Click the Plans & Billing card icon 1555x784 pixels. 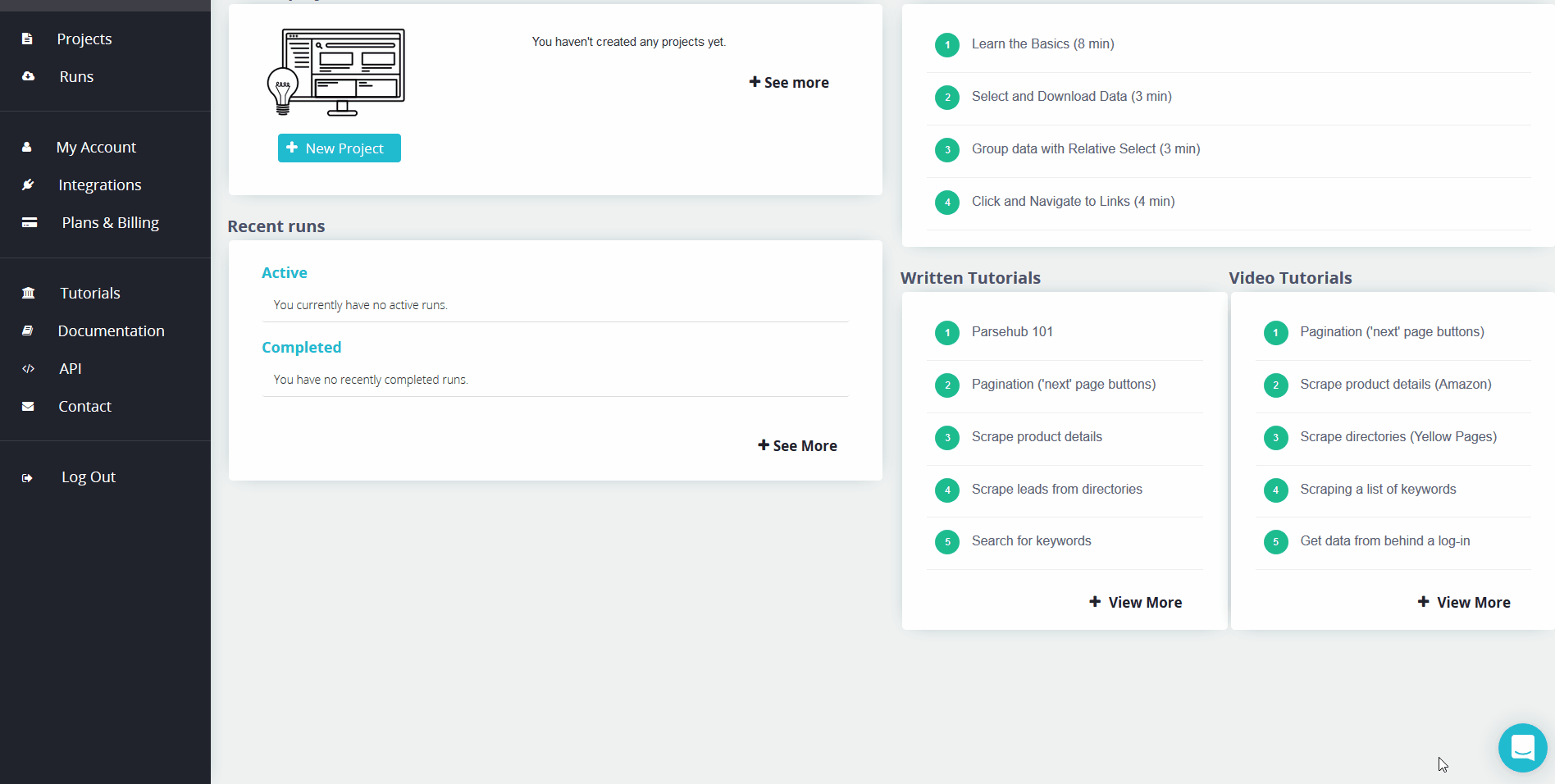[x=30, y=222]
